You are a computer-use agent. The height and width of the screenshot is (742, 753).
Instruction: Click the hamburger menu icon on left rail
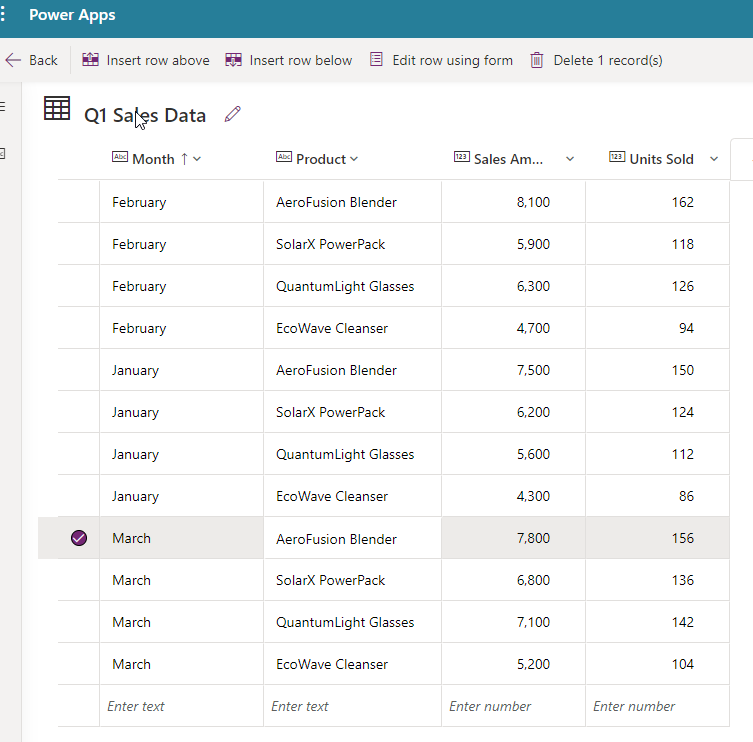[x=3, y=106]
